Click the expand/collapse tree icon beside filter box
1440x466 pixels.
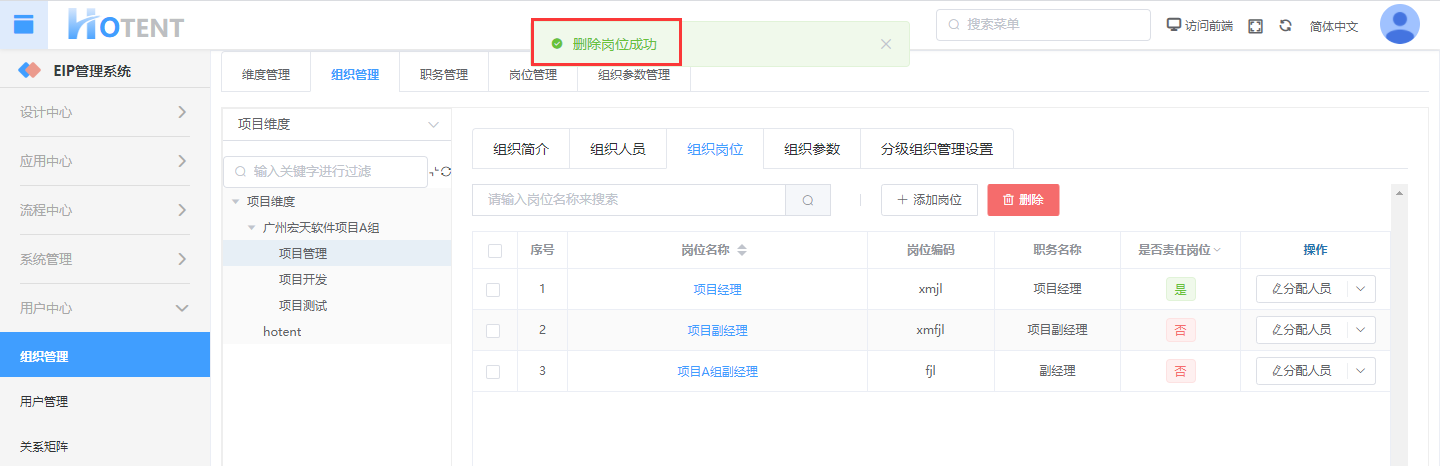(434, 172)
